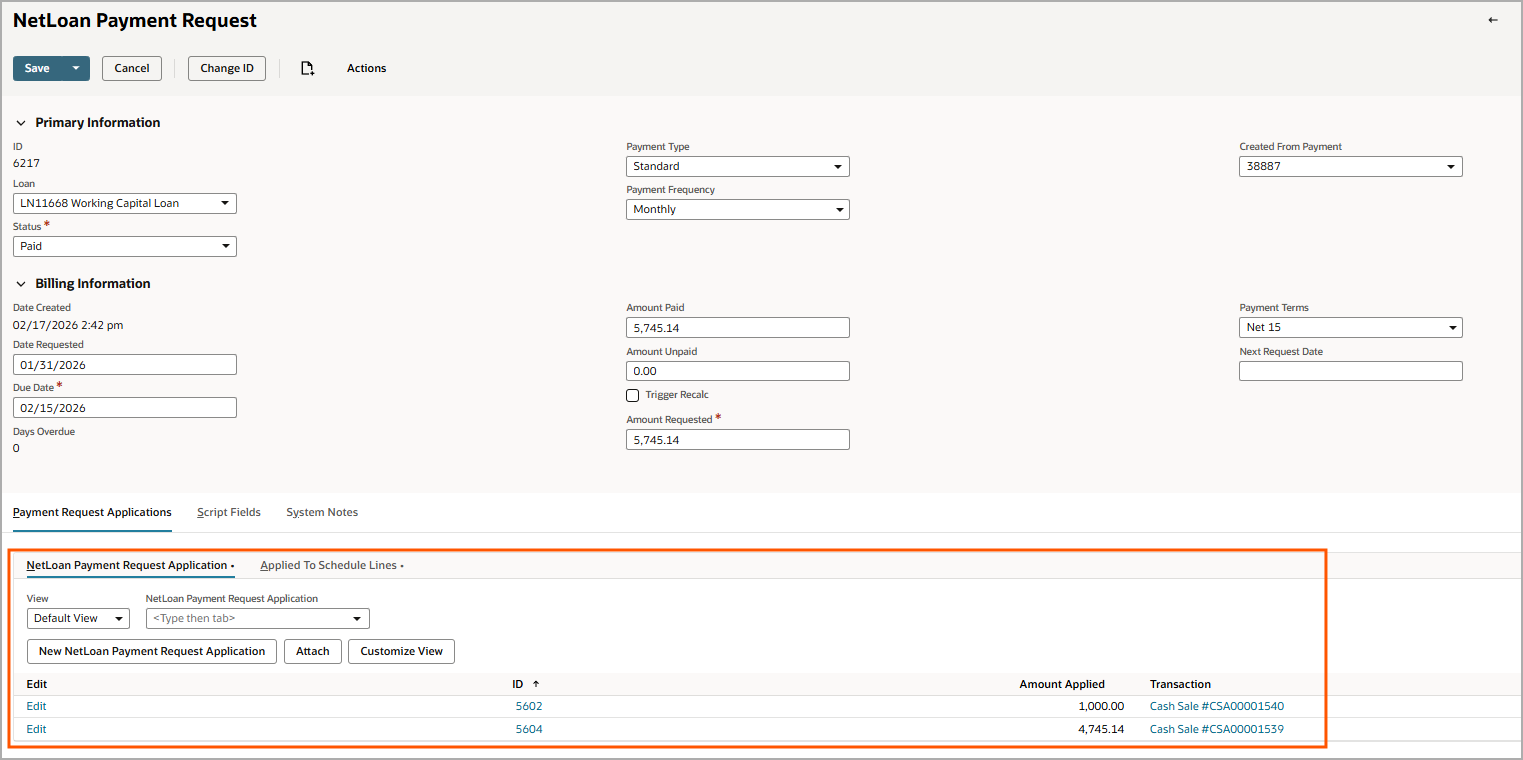The image size is (1523, 760).
Task: Open the Status dropdown showing Paid
Action: tap(124, 246)
